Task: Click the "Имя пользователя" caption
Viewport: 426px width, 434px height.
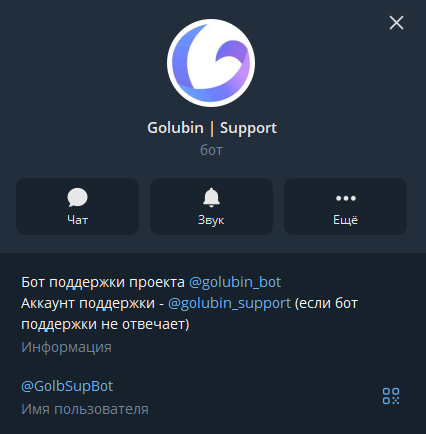Action: tap(85, 409)
